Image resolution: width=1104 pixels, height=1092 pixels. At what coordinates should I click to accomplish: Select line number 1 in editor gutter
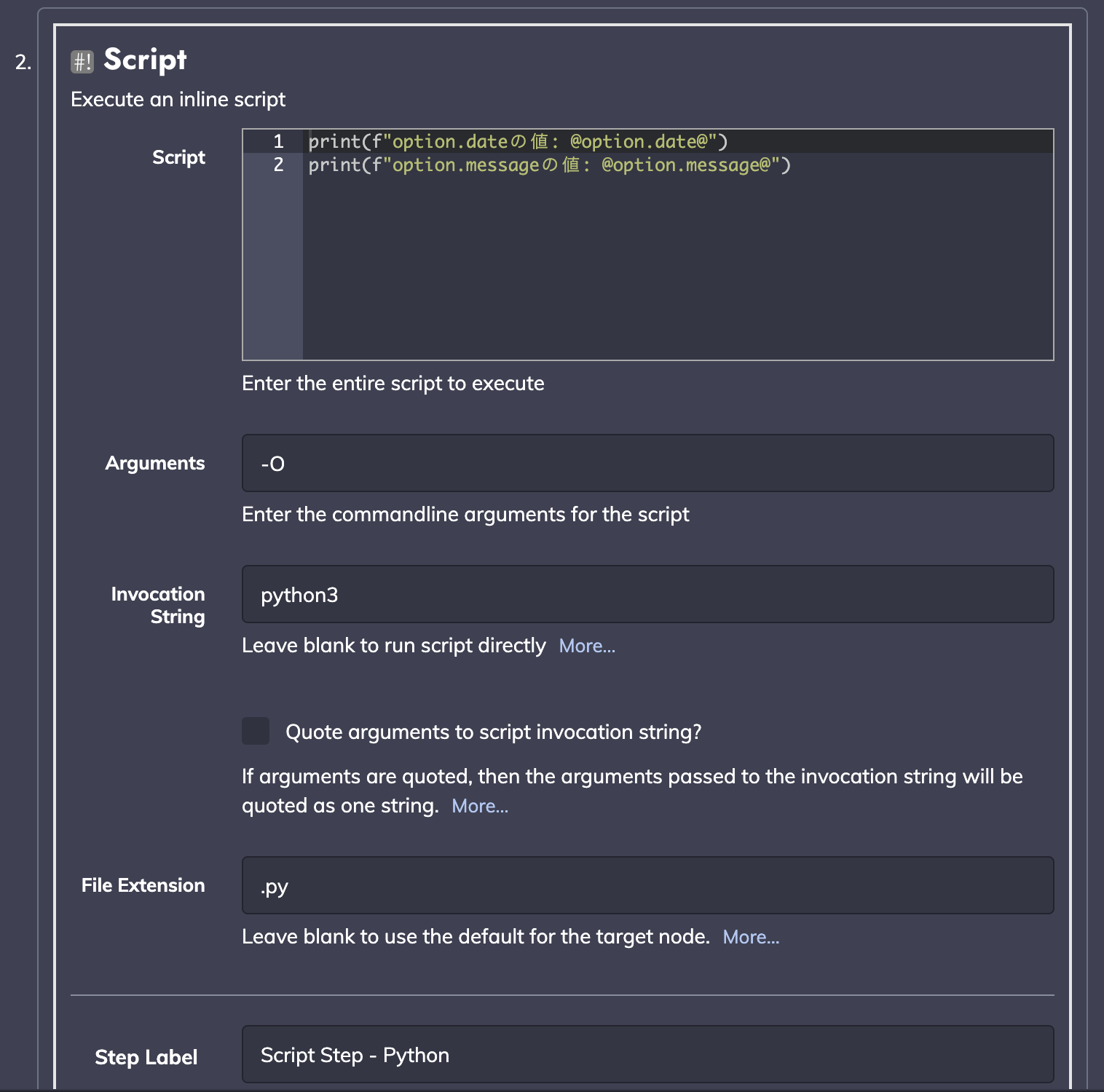278,141
